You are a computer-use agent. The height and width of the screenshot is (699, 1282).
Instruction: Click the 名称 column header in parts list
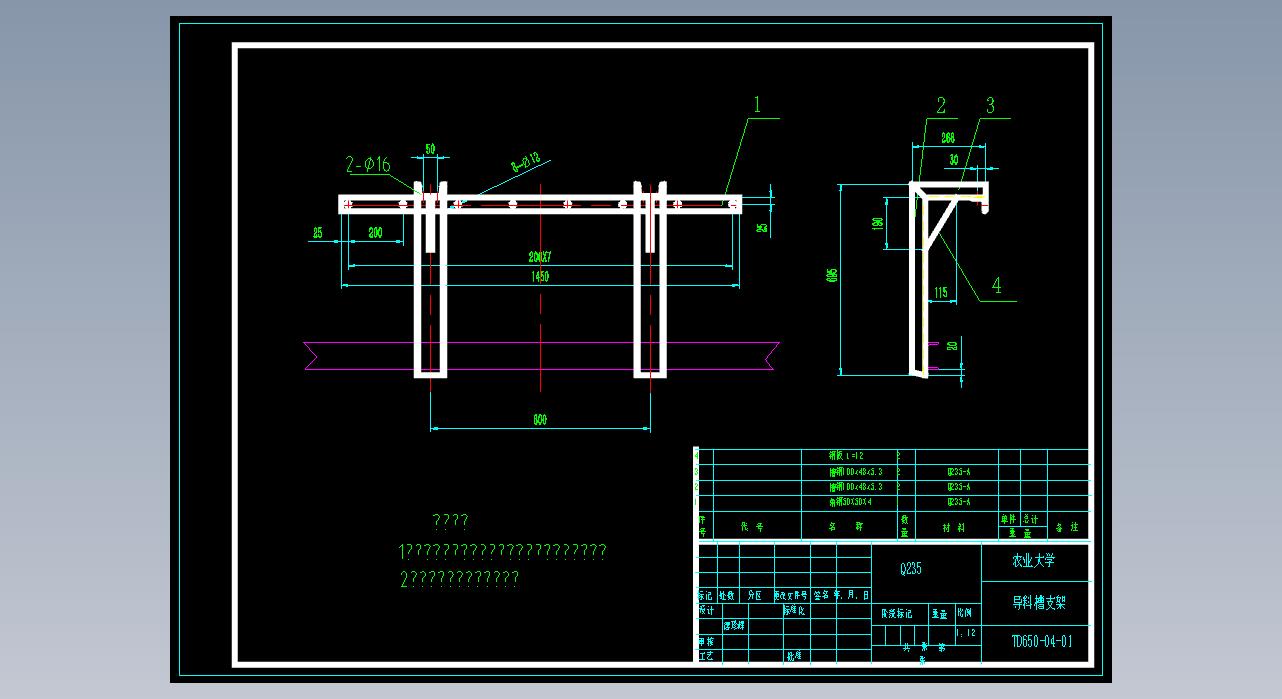(845, 526)
